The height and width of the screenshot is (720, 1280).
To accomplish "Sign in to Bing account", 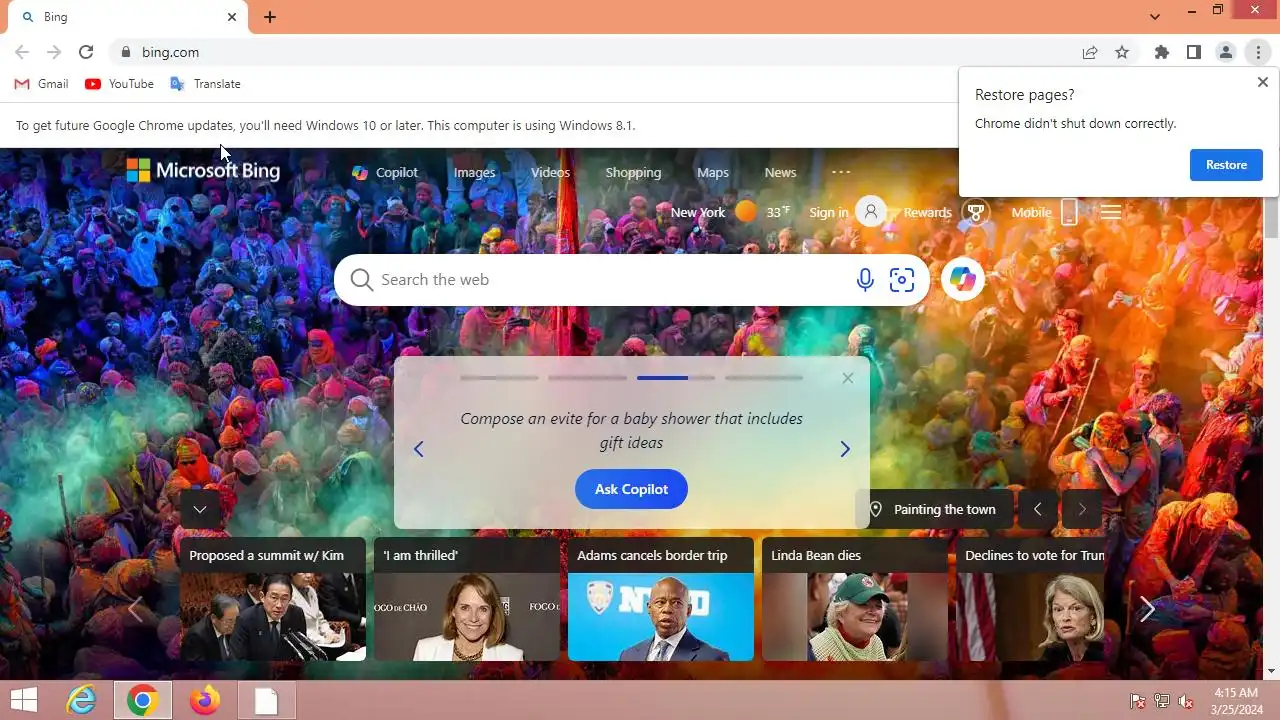I will [x=847, y=212].
